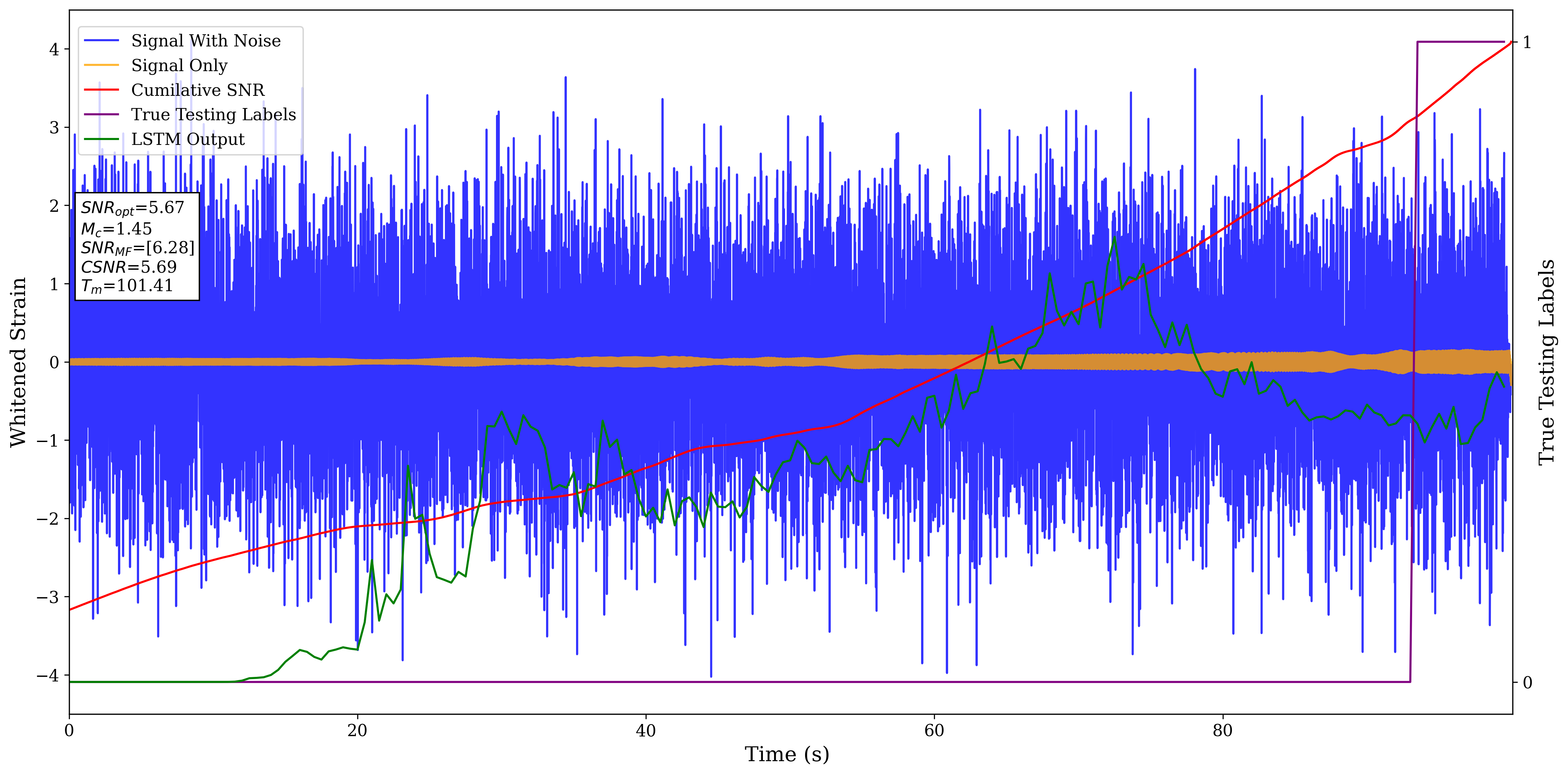Click the SNR_opt=5.67 annotation text

tap(132, 208)
